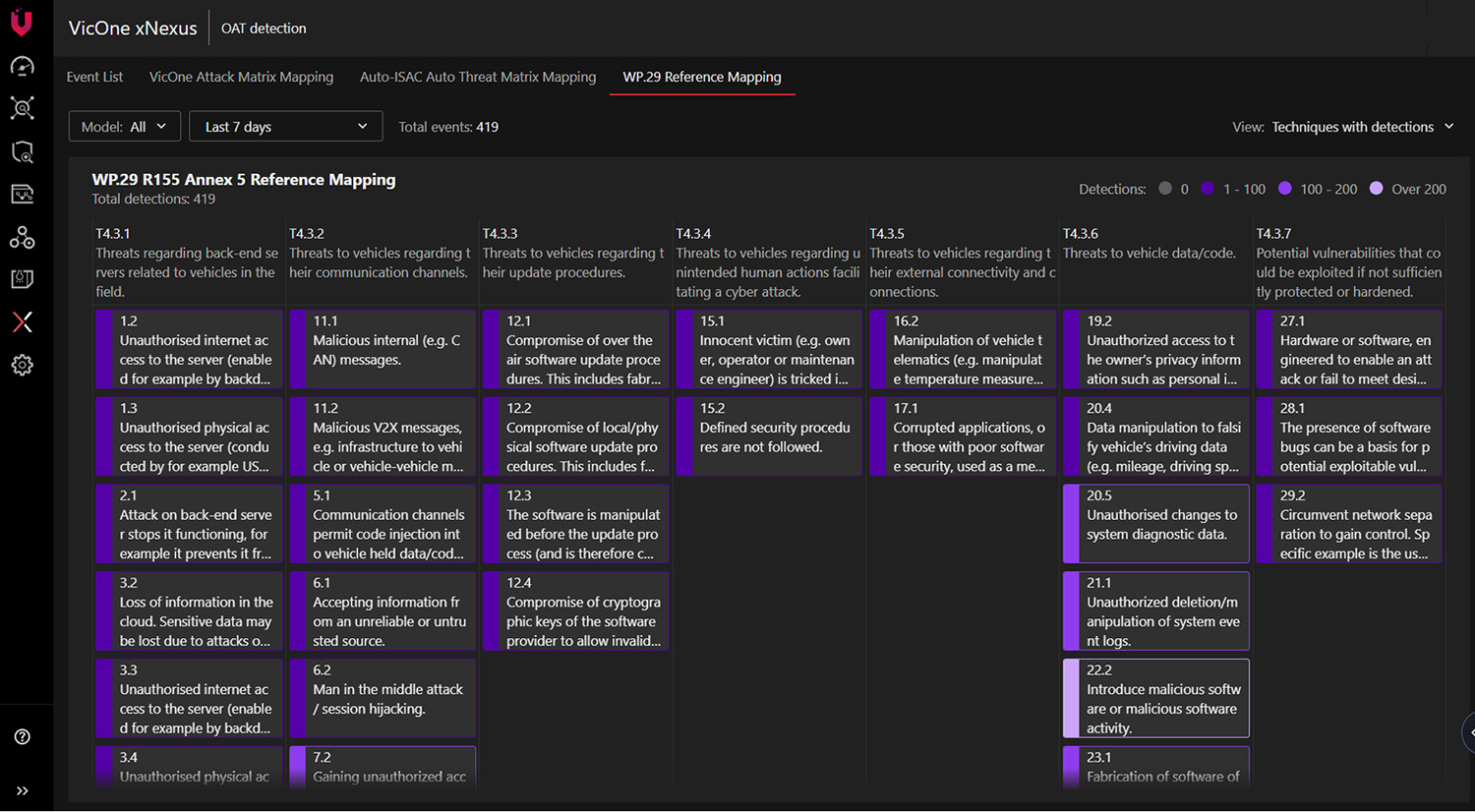Expand the sidebar with double chevron
This screenshot has height=812, width=1475.
[22, 790]
